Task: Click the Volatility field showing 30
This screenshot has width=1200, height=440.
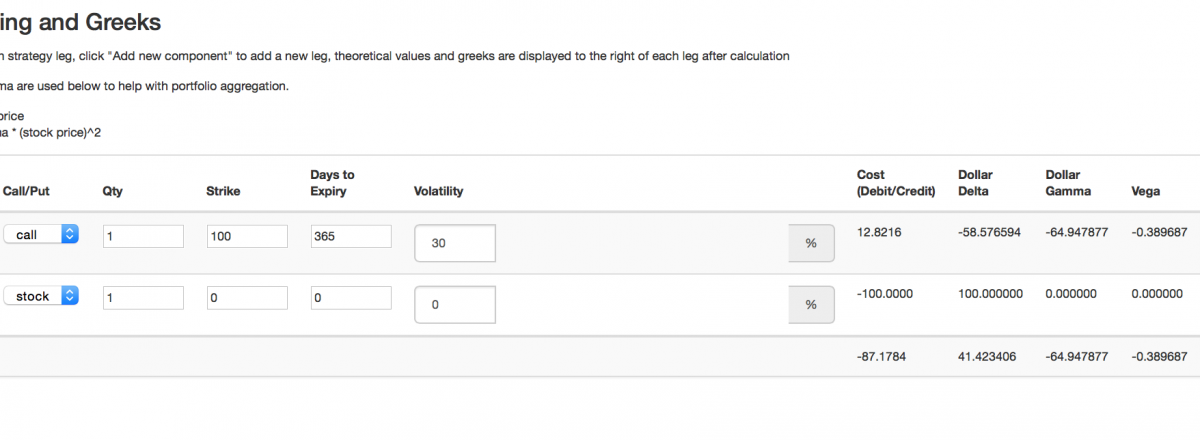Action: pos(455,243)
